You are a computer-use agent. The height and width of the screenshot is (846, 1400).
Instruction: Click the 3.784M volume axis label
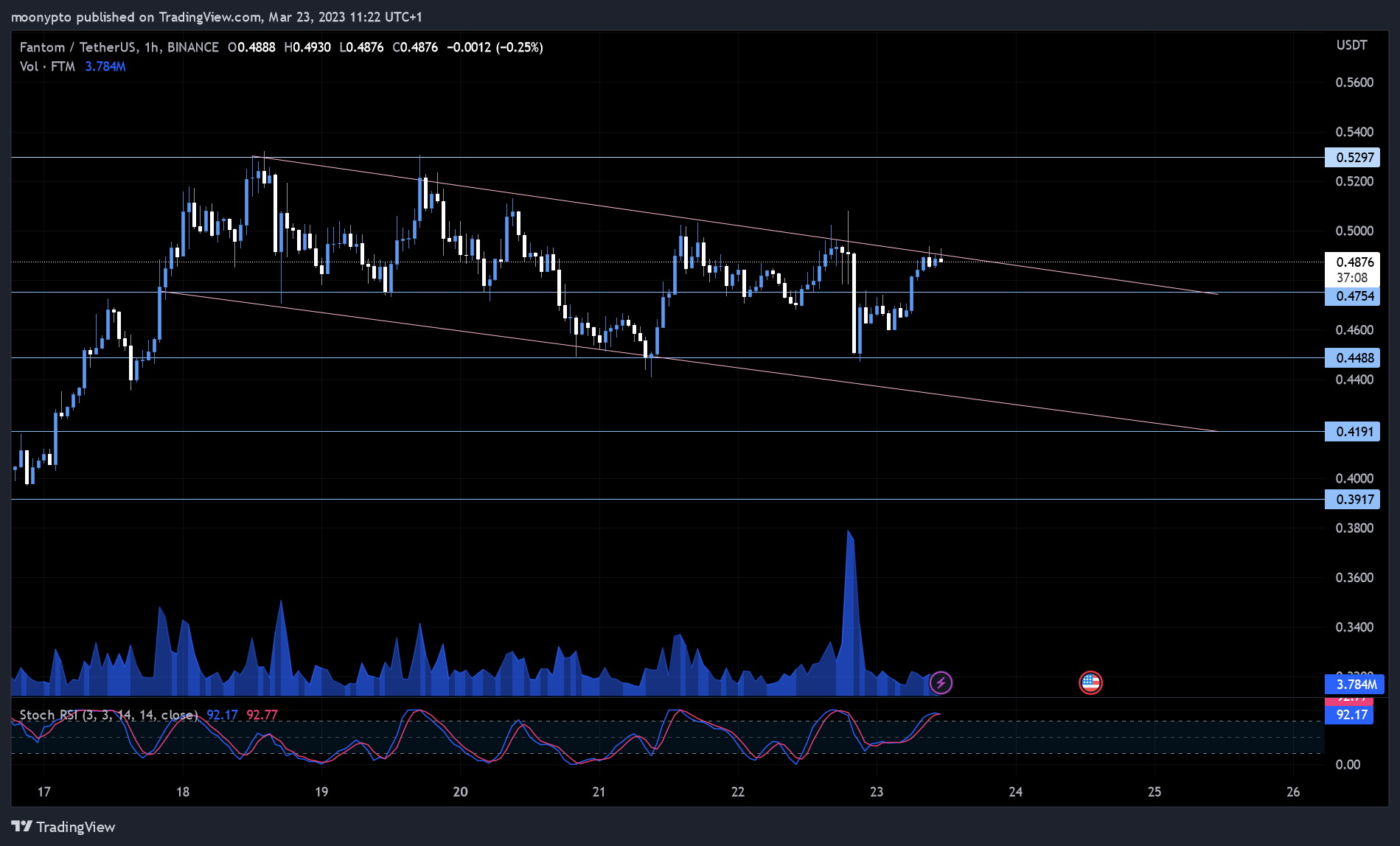(1355, 684)
